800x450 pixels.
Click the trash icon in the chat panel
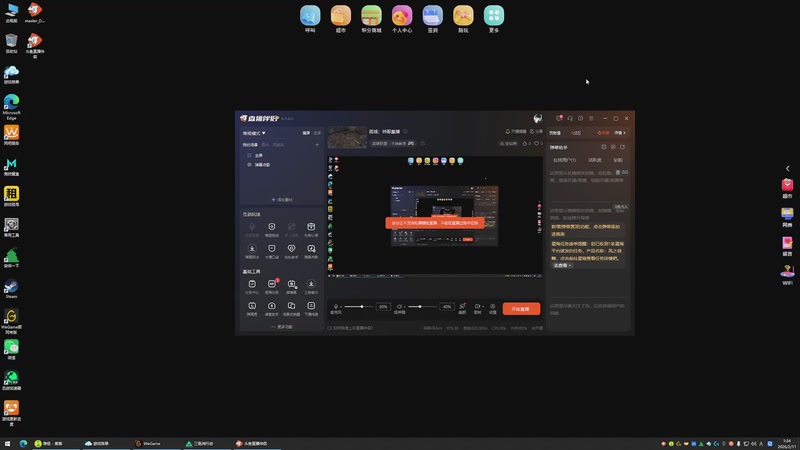point(618,172)
